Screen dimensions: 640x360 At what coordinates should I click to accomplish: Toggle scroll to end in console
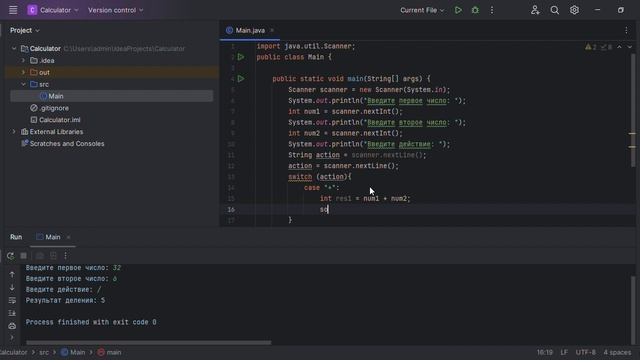[x=12, y=313]
